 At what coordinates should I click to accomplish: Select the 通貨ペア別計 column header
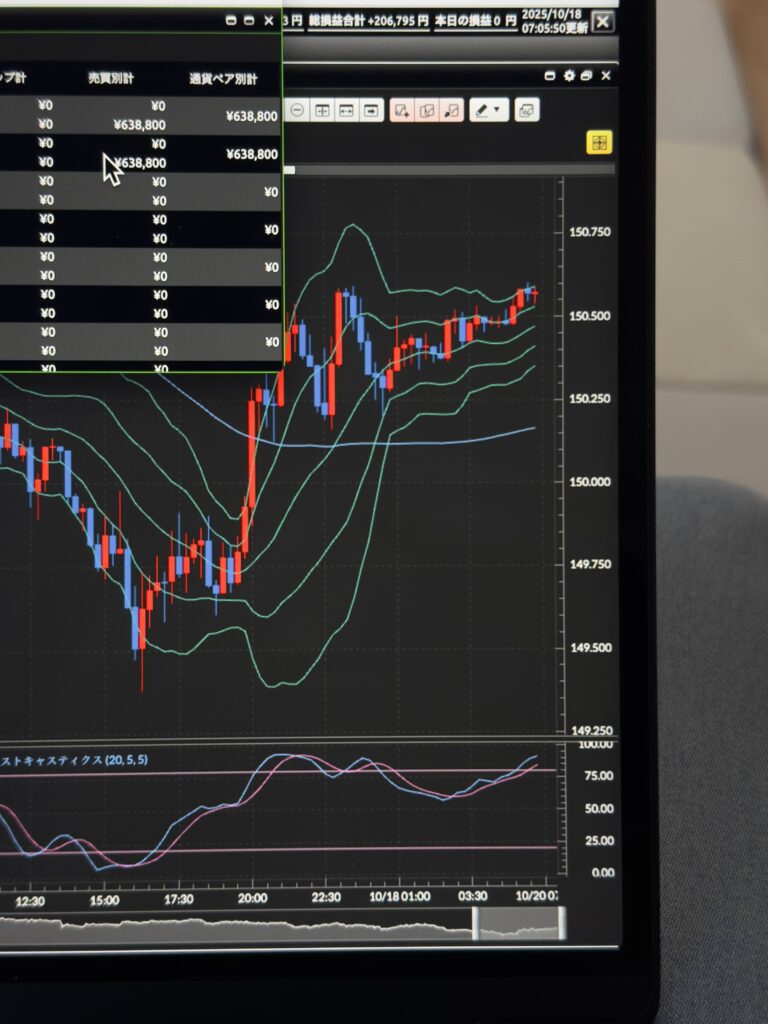pos(223,78)
